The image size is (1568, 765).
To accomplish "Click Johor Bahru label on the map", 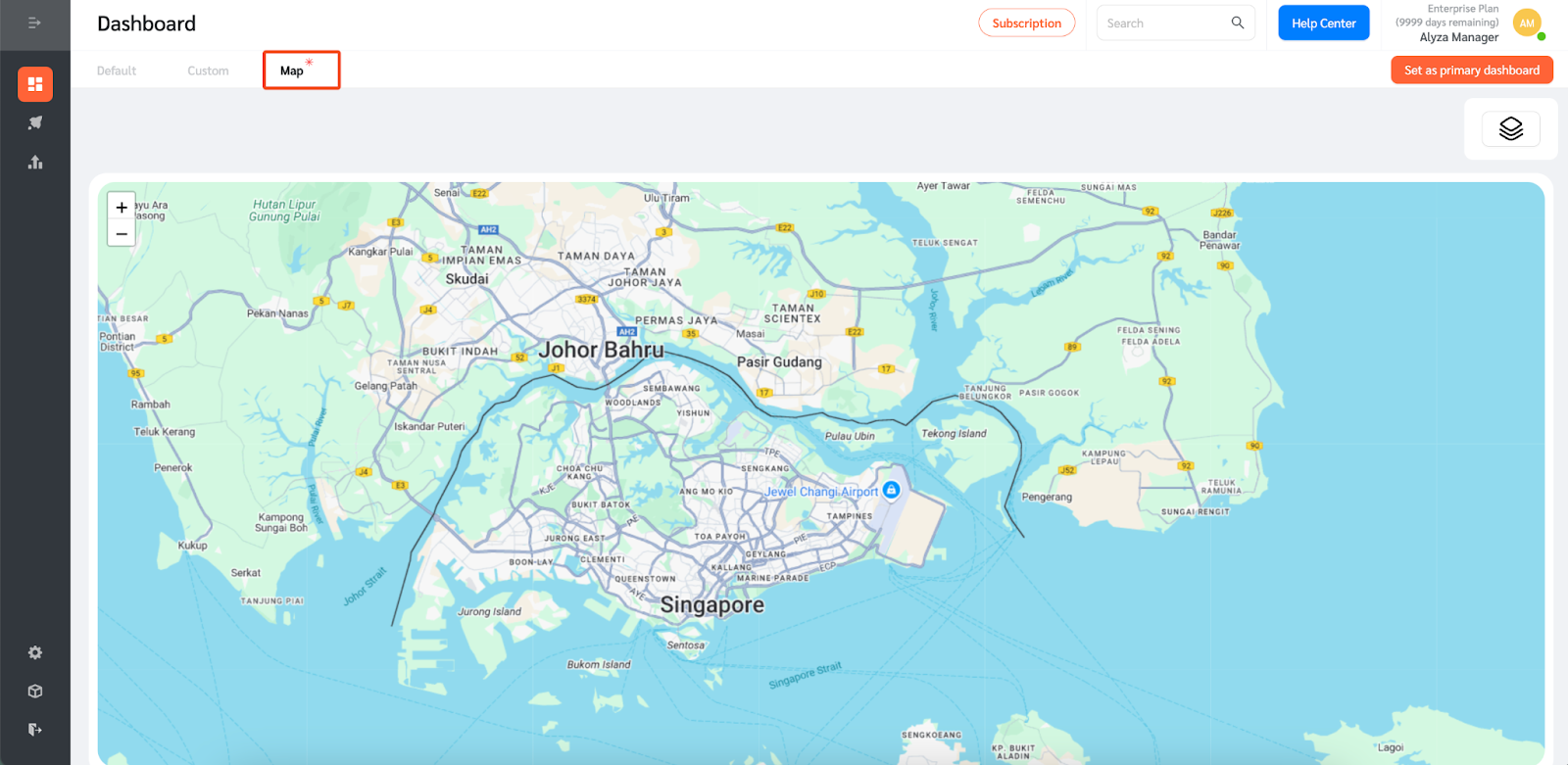I will coord(601,350).
